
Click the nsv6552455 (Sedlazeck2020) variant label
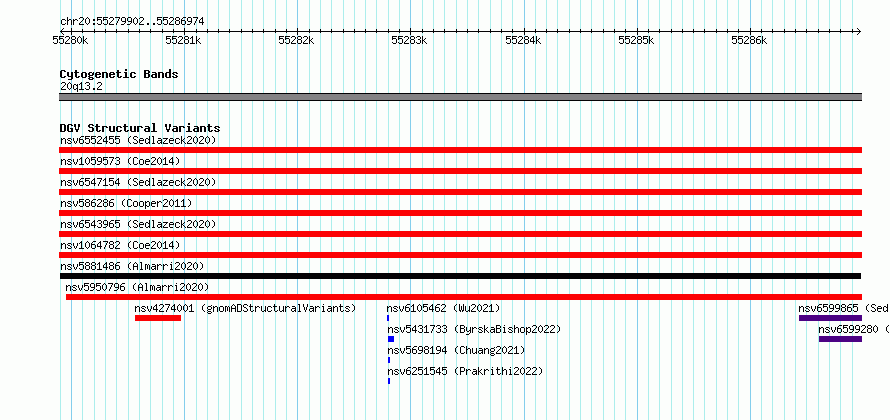coord(138,140)
